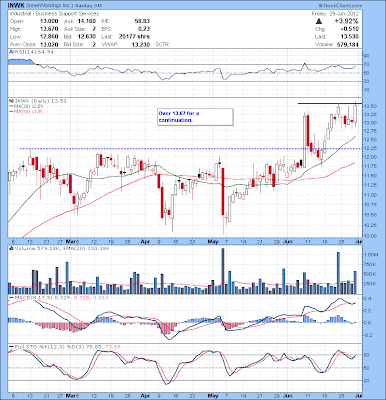The width and height of the screenshot is (386, 400).
Task: Click the SCTR label
Action: (x=163, y=44)
